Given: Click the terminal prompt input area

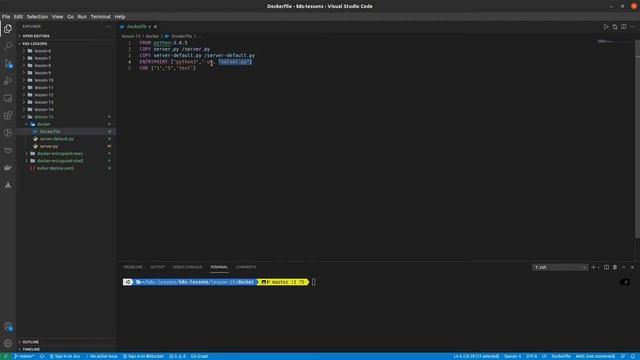Looking at the screenshot, I should tap(313, 282).
